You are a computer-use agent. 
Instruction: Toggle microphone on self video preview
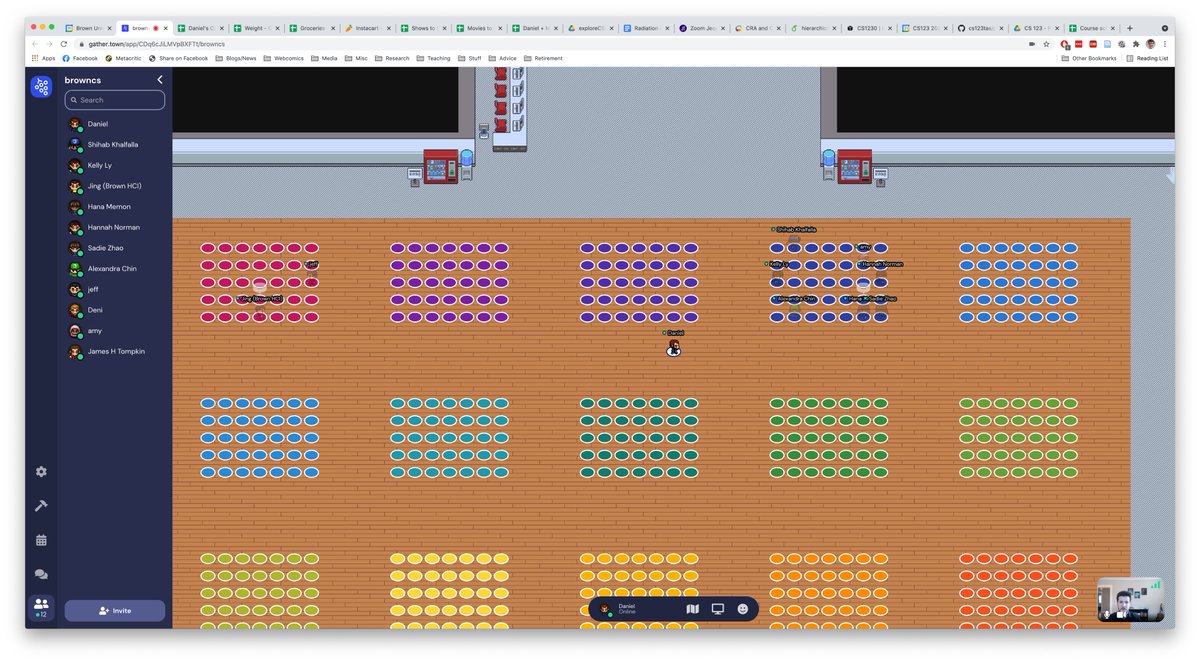(x=1106, y=614)
